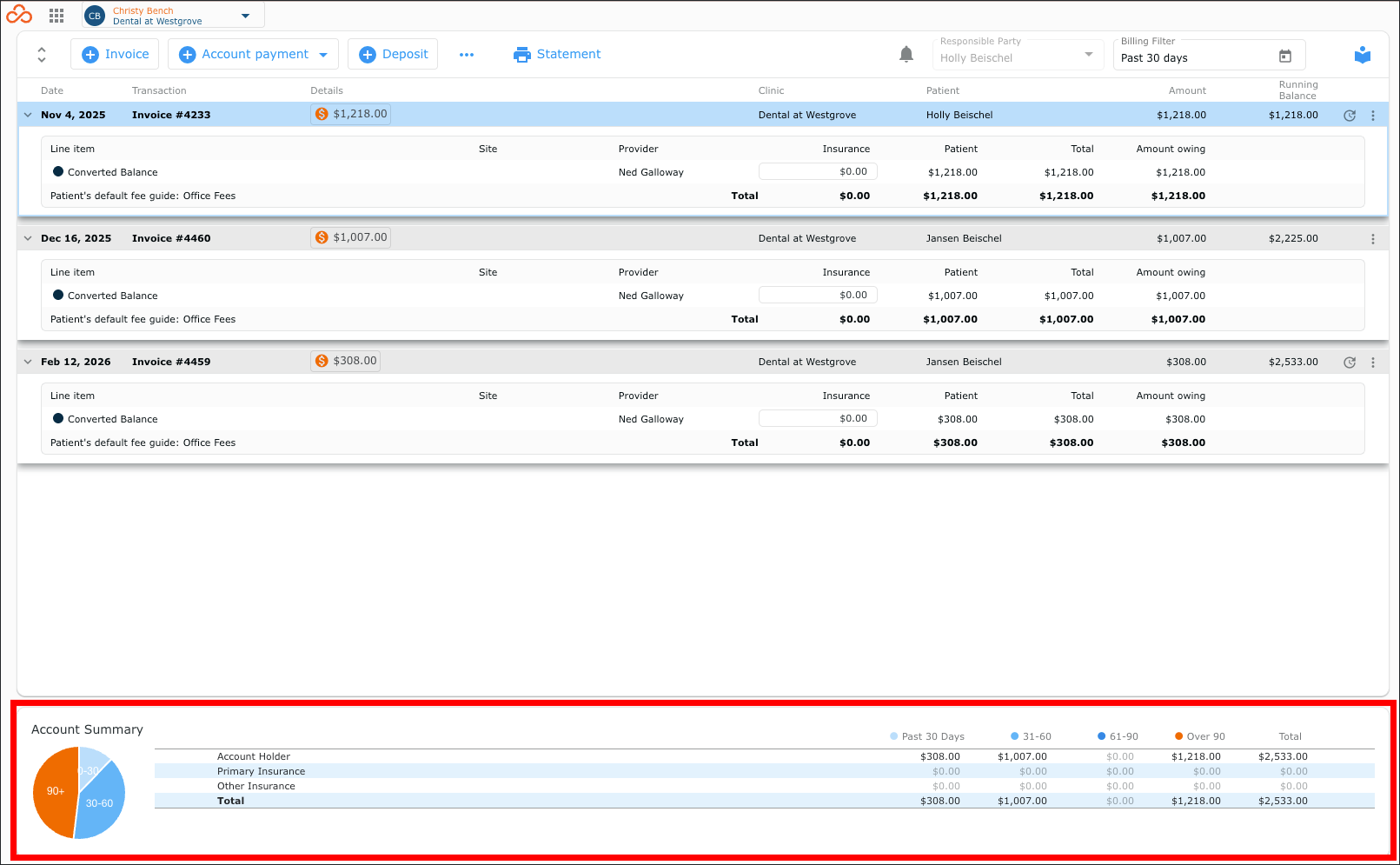Click patient name Holly Beischel in row

[959, 115]
